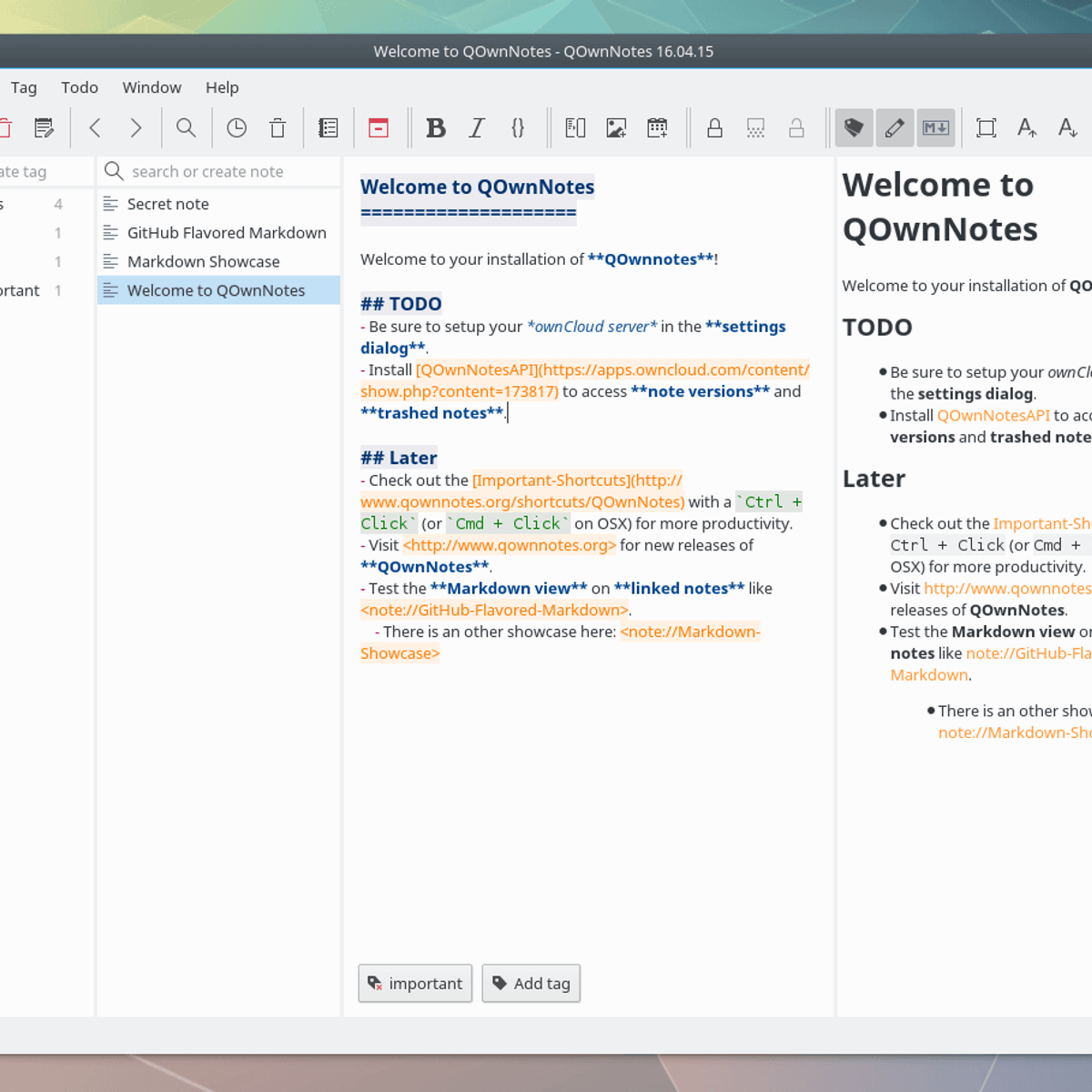This screenshot has width=1092, height=1092.
Task: Select the Welcome to QOwnNotes note
Action: click(x=218, y=290)
